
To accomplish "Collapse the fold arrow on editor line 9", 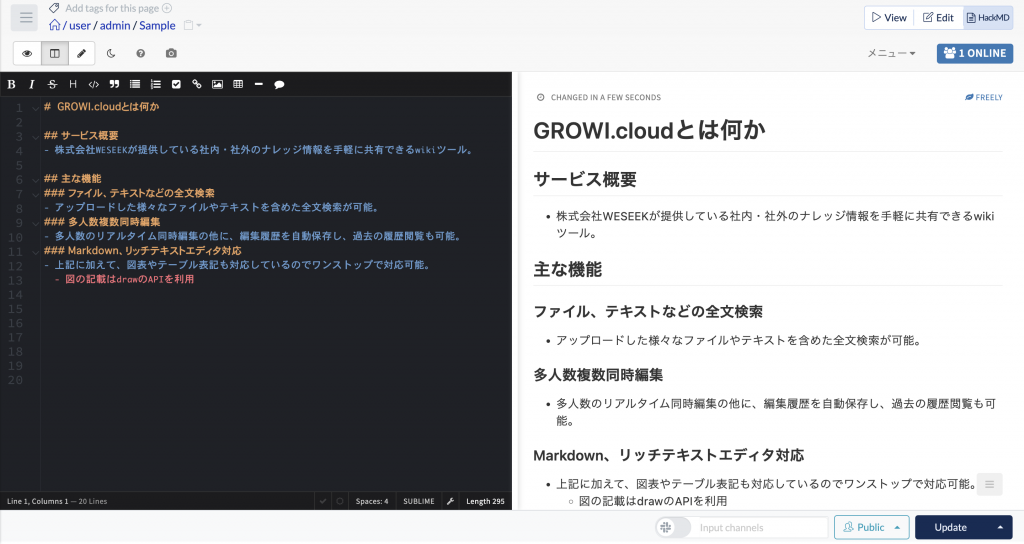I will point(35,223).
